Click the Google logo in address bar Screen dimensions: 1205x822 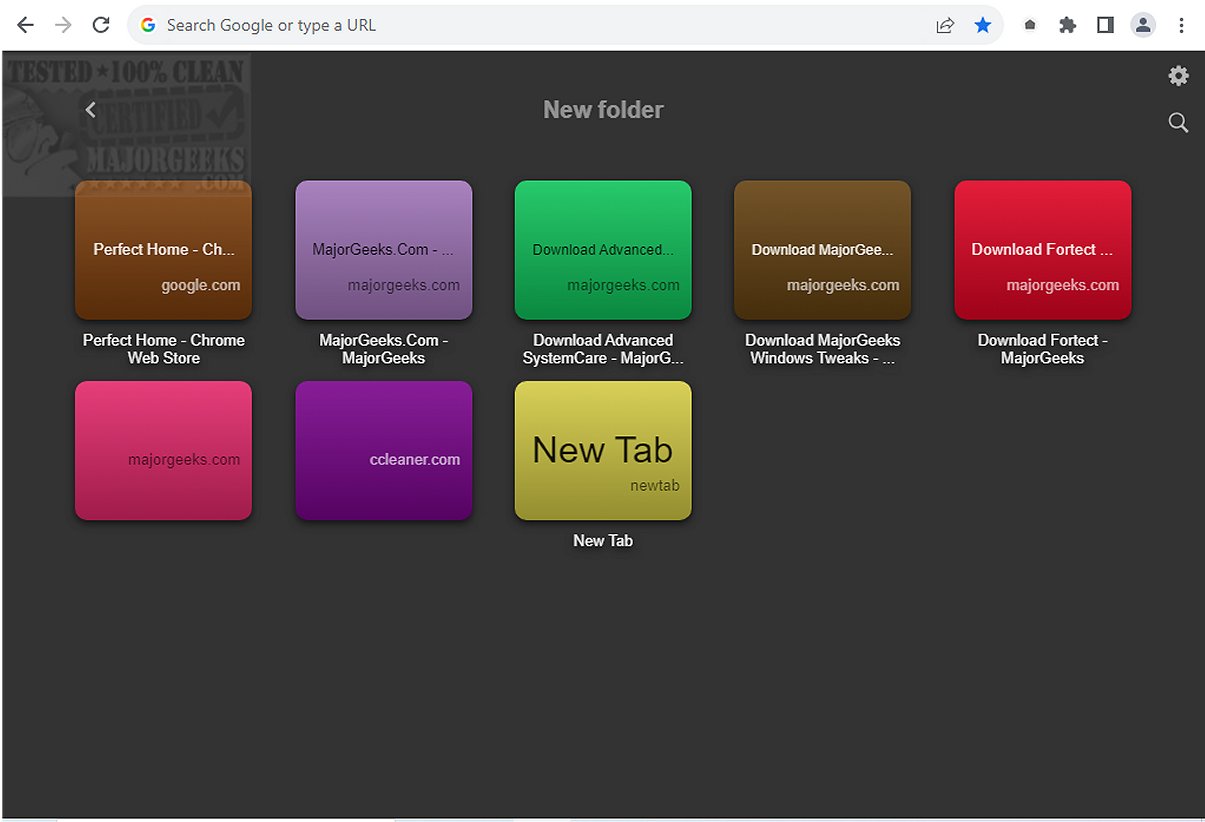pyautogui.click(x=149, y=25)
